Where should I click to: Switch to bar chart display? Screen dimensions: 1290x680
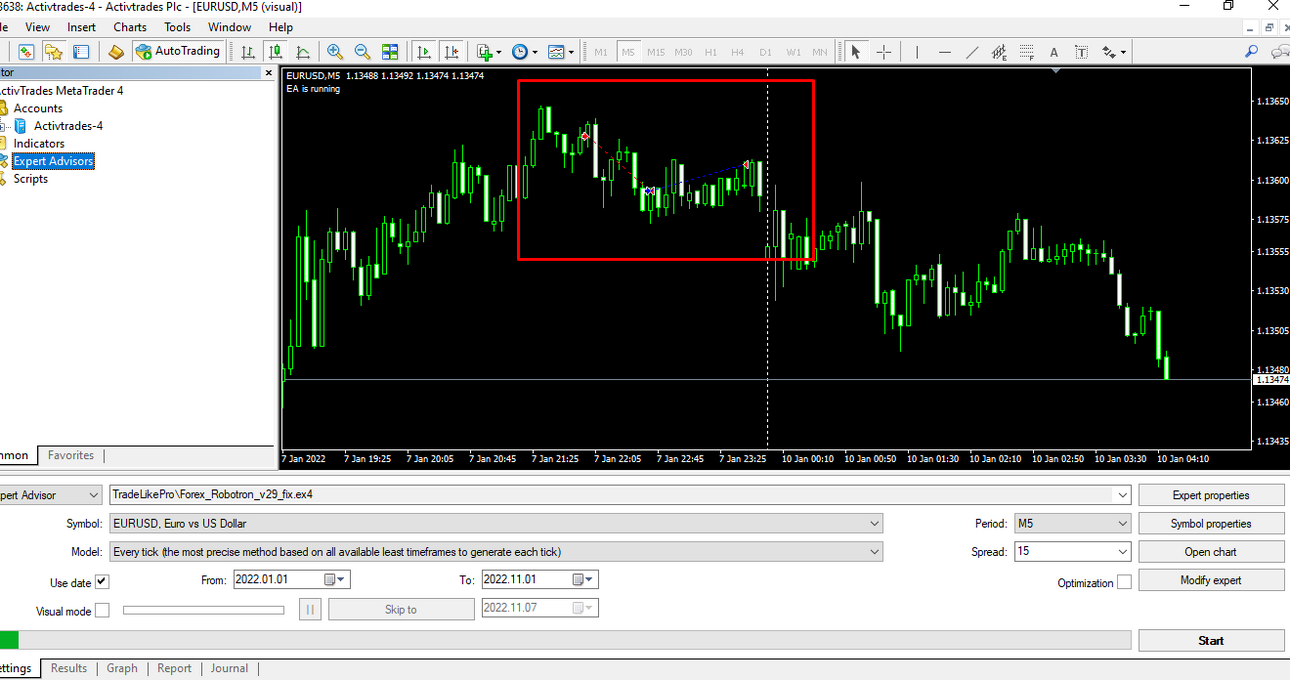pyautogui.click(x=248, y=52)
